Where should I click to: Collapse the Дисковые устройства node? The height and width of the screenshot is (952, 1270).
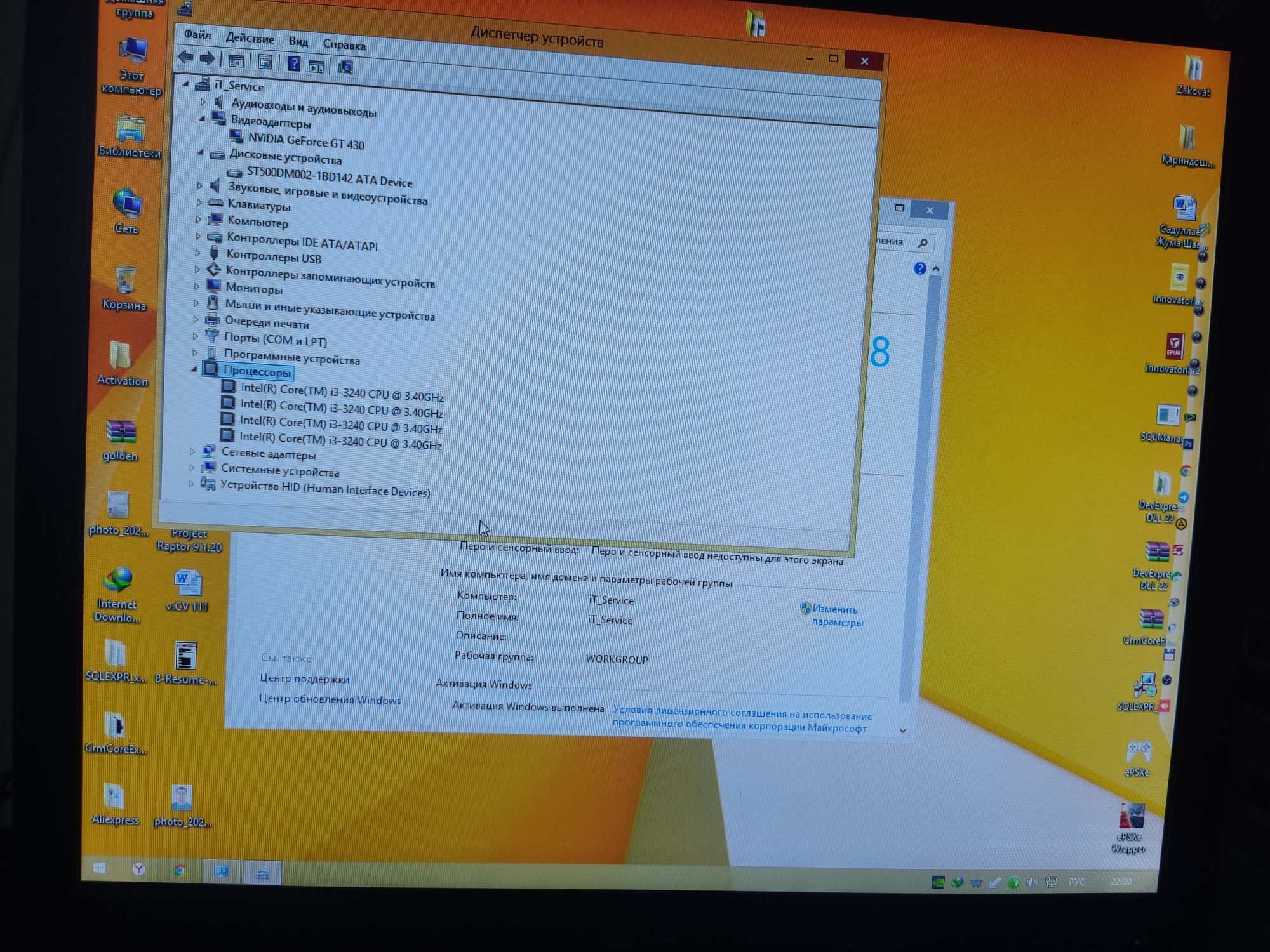point(201,152)
